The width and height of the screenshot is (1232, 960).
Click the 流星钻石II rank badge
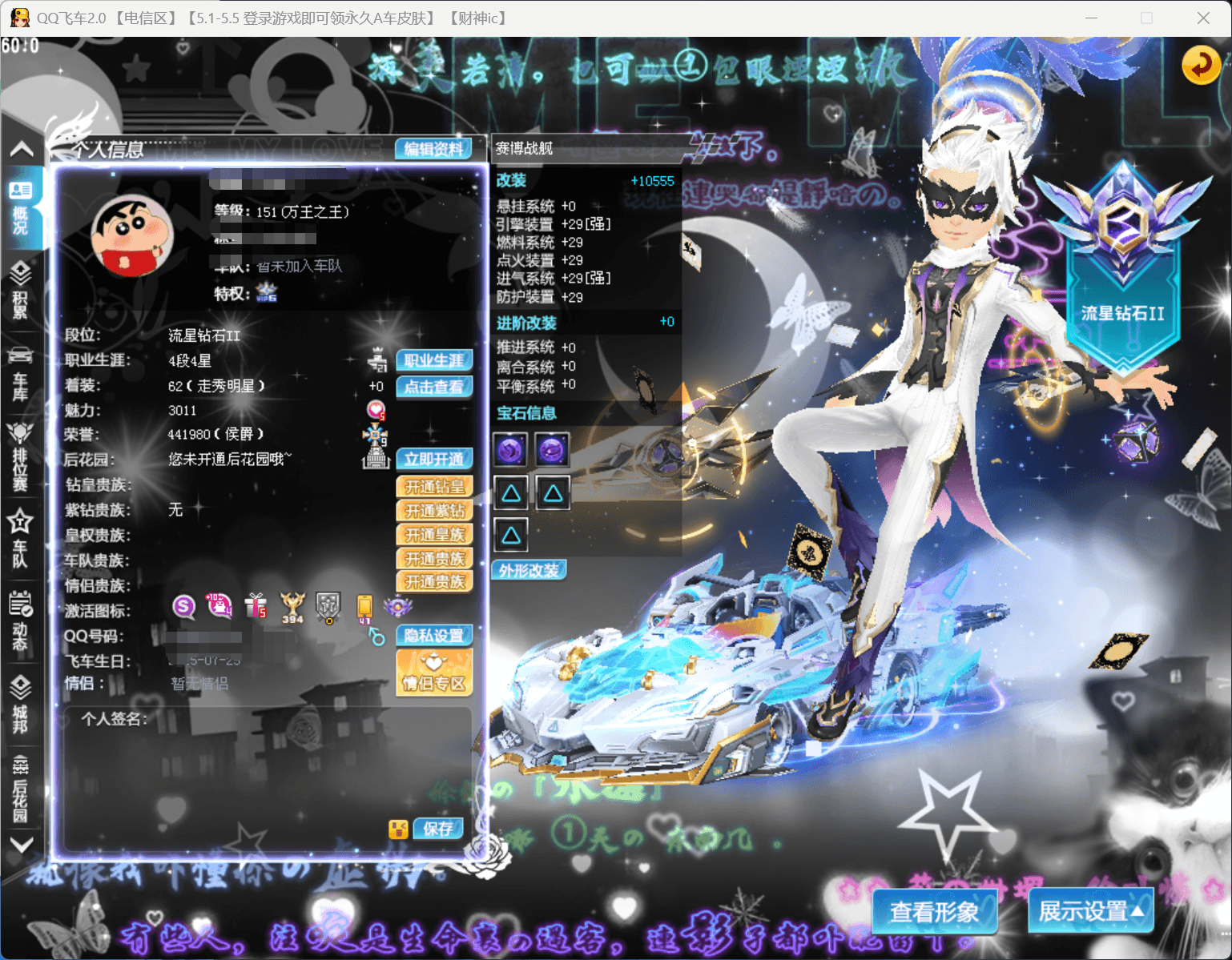coord(1122,268)
